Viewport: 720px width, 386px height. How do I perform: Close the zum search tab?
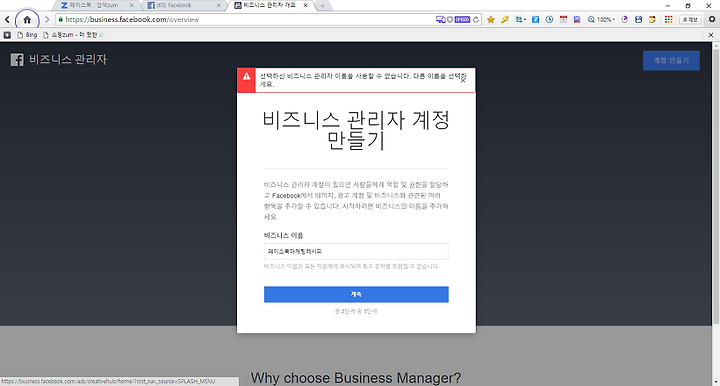click(132, 6)
